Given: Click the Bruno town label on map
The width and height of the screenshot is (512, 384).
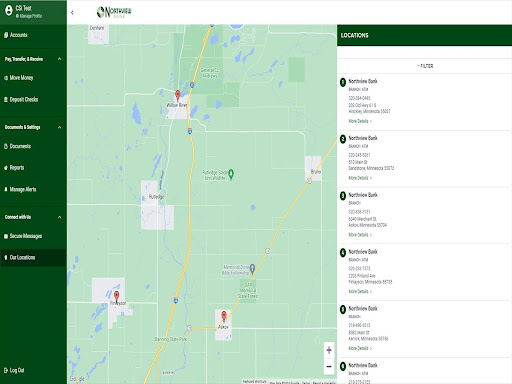Looking at the screenshot, I should pos(316,172).
